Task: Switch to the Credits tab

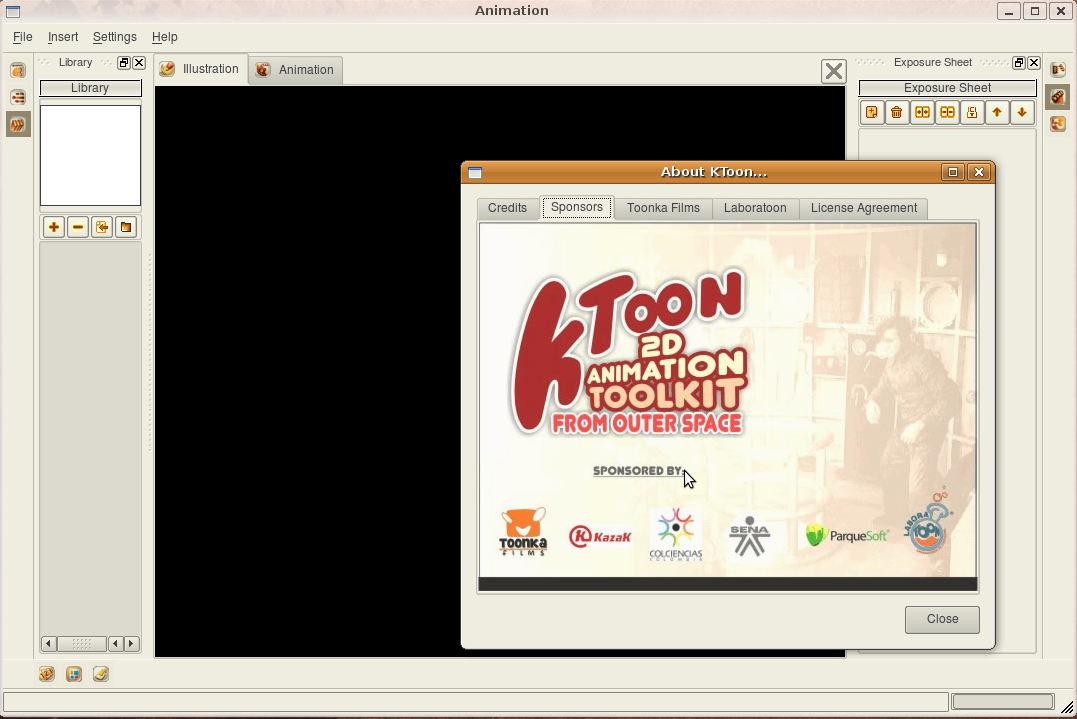Action: coord(507,208)
